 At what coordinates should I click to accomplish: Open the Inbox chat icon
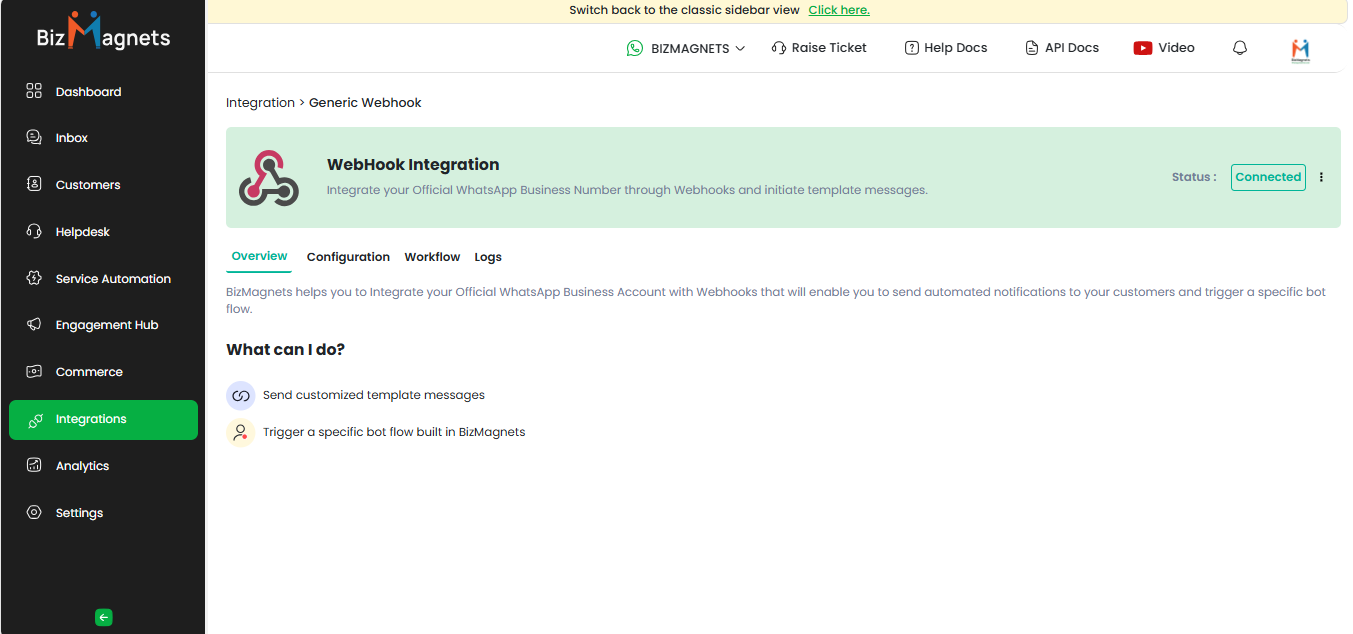point(34,138)
